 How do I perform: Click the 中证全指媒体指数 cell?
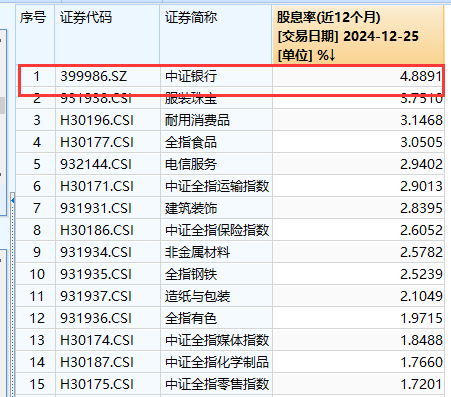[x=217, y=340]
